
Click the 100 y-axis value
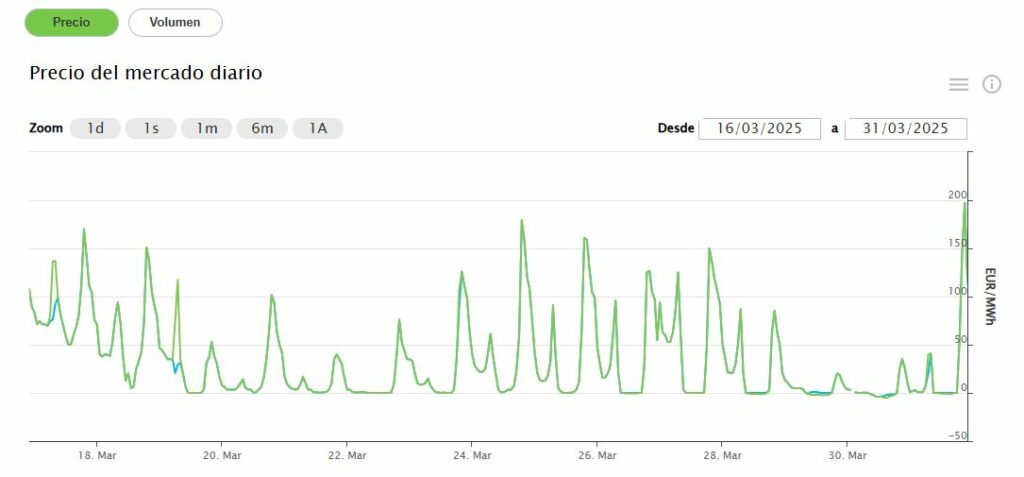pos(957,291)
